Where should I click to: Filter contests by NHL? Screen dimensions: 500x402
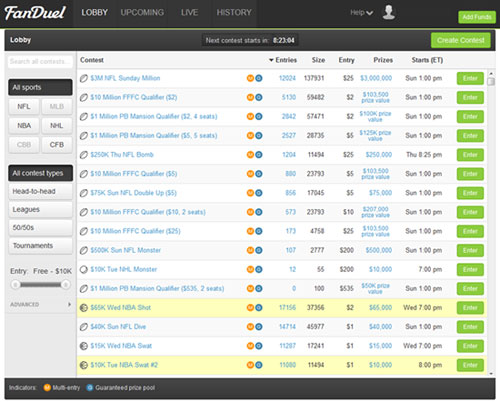57,126
